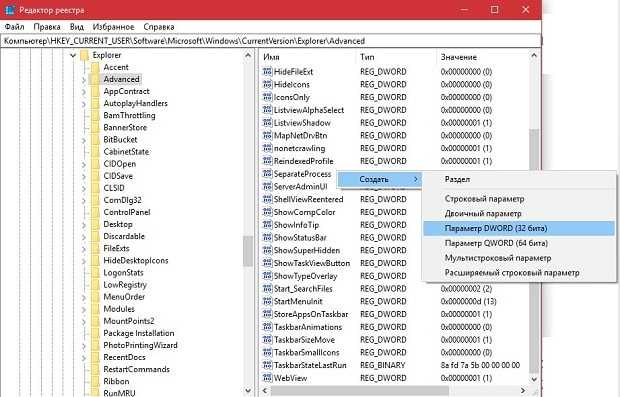
Task: Expand the Desktop key node
Action: click(83, 225)
